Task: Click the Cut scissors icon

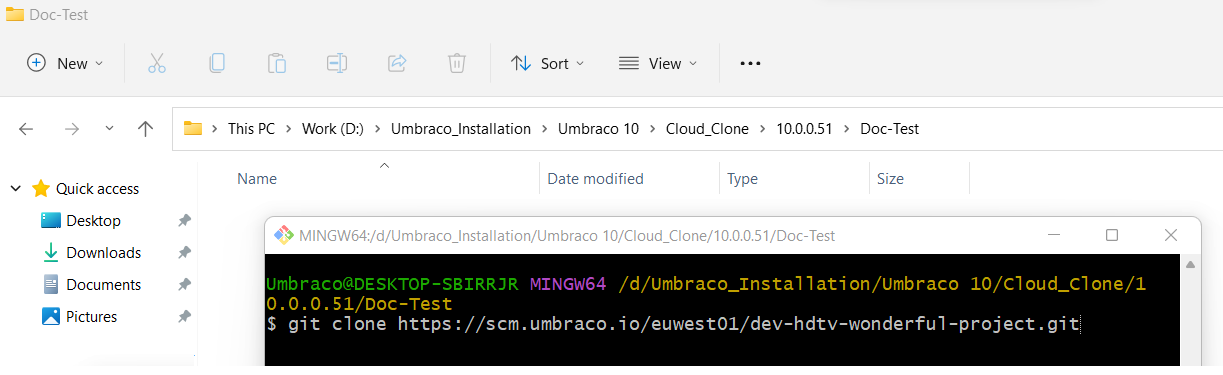Action: (x=156, y=63)
